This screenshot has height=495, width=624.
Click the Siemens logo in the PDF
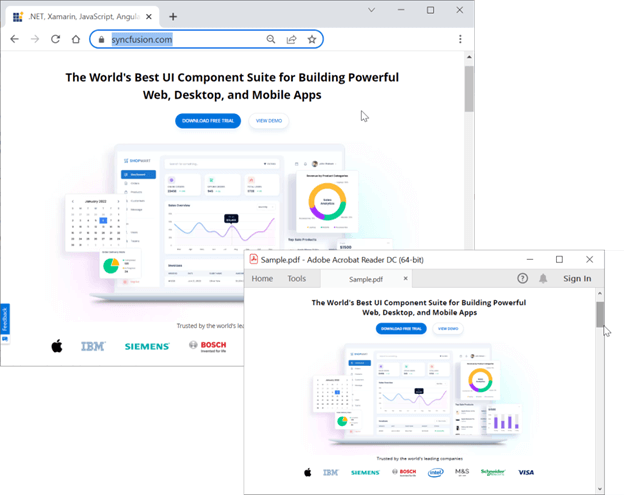[x=365, y=472]
